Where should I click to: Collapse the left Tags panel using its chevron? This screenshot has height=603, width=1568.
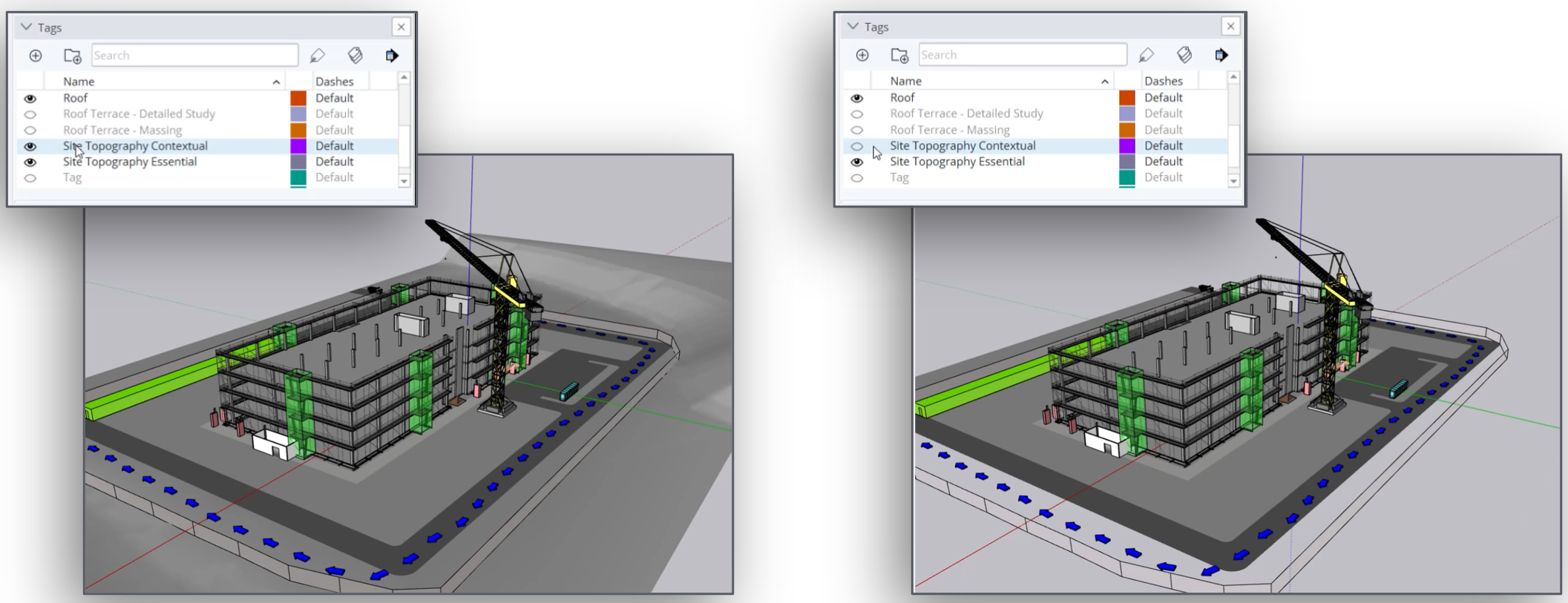pos(27,27)
